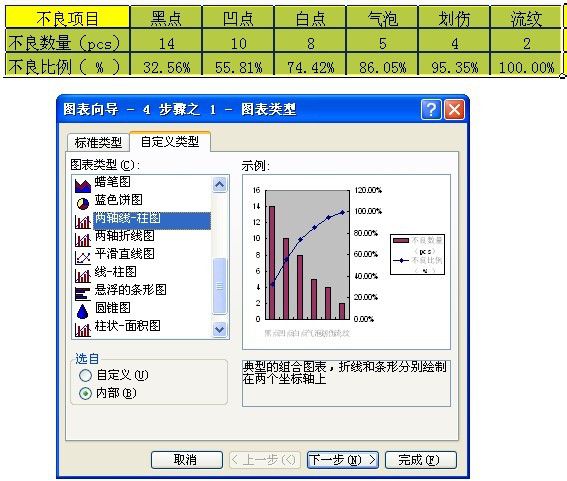Image resolution: width=567 pixels, height=481 pixels.
Task: Click the 蜡笔图 chart type icon
Action: tap(82, 186)
